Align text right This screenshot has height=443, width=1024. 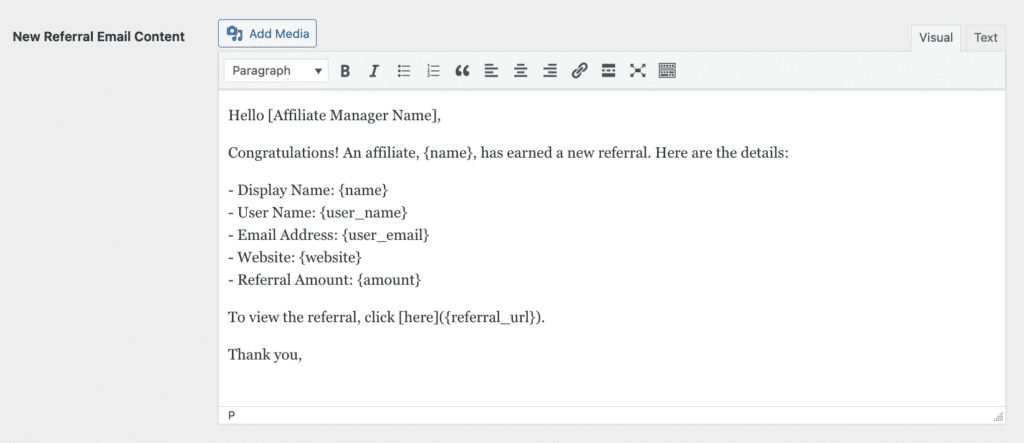coord(550,71)
